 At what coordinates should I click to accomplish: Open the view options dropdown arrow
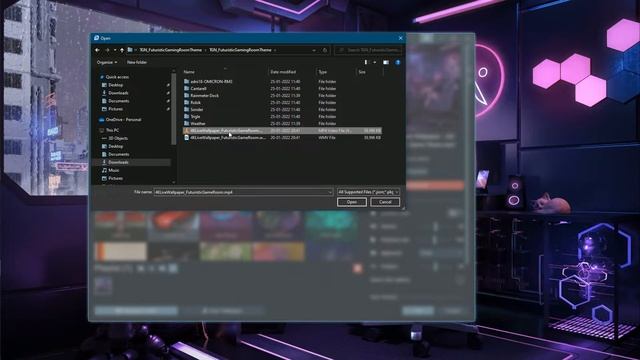tap(375, 62)
